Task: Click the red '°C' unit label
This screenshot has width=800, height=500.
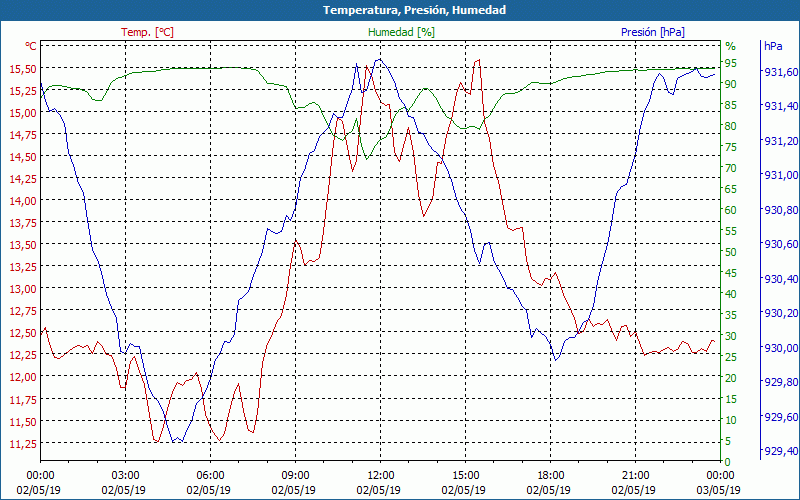Action: 31,46
